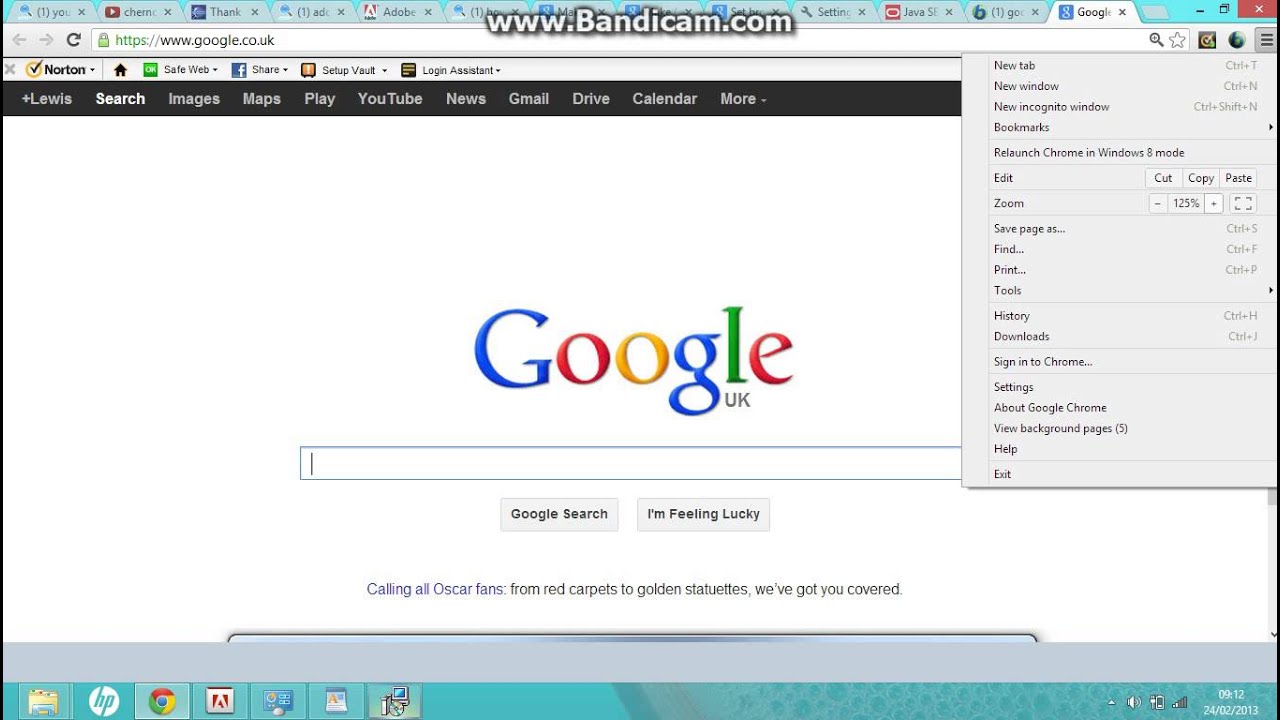The height and width of the screenshot is (720, 1280).
Task: Open Play in the Google bar
Action: [320, 99]
